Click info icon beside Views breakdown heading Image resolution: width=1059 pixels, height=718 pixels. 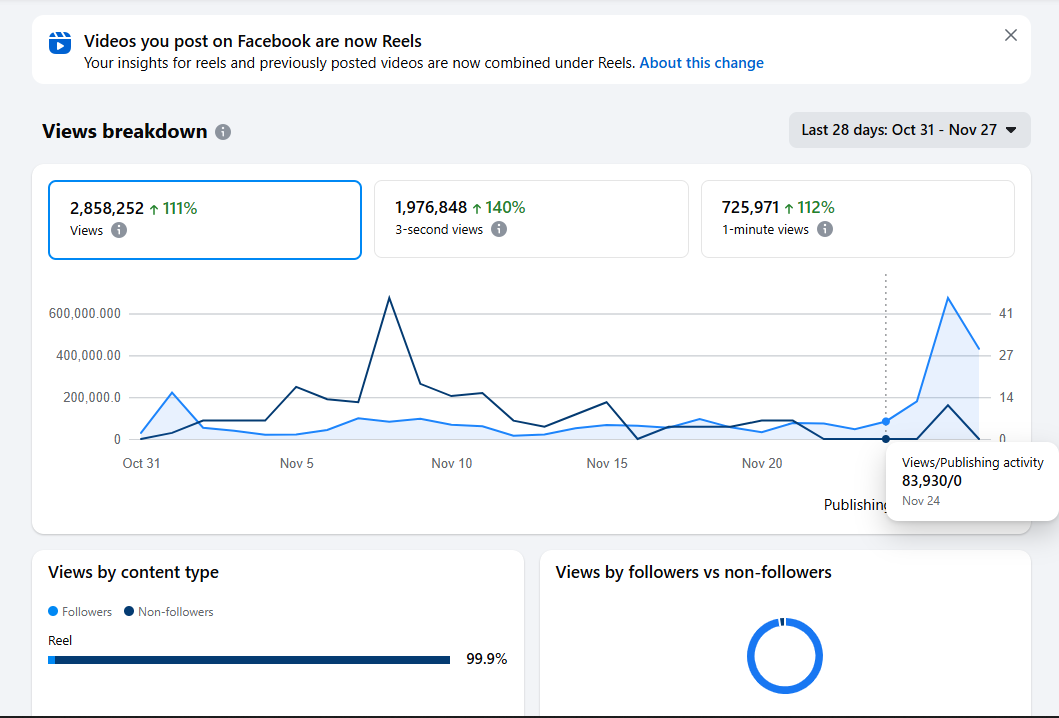pos(223,132)
